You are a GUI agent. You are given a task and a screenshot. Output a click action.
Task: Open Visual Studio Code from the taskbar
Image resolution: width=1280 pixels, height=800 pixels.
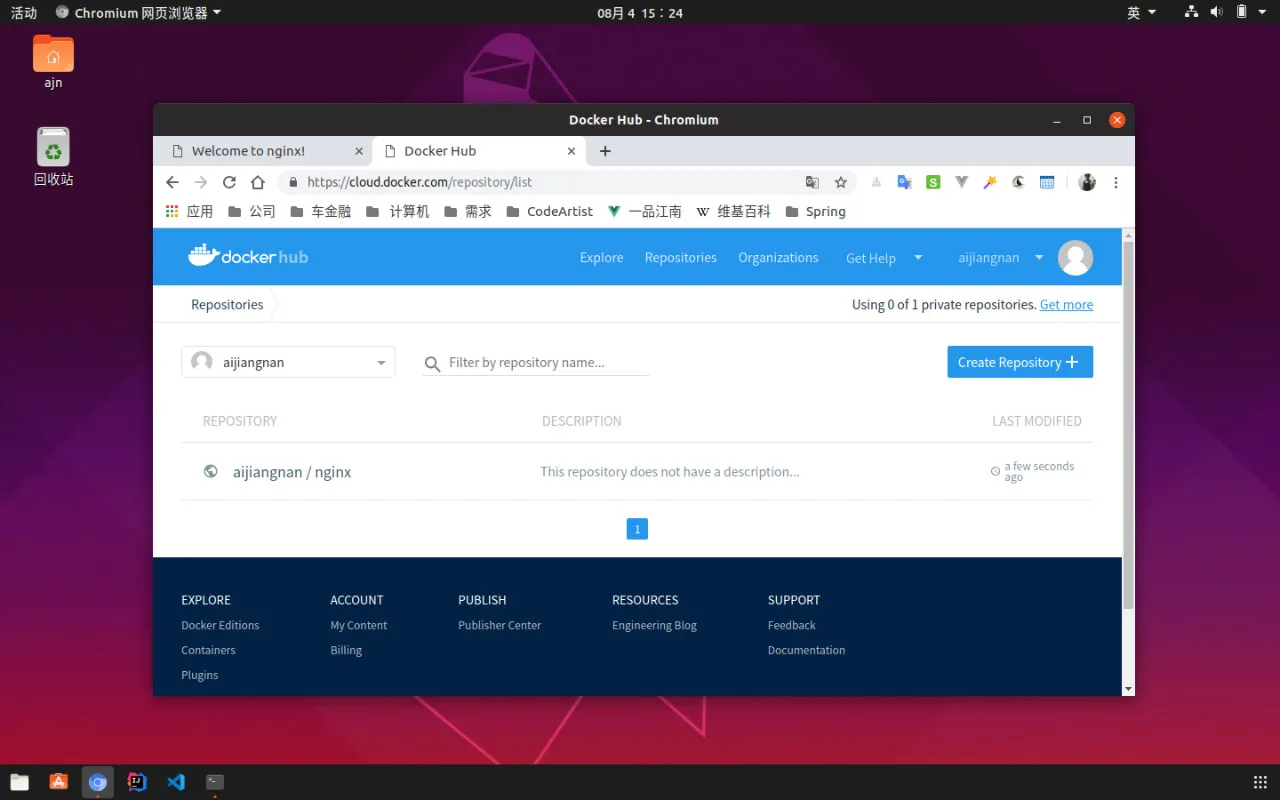pyautogui.click(x=176, y=782)
